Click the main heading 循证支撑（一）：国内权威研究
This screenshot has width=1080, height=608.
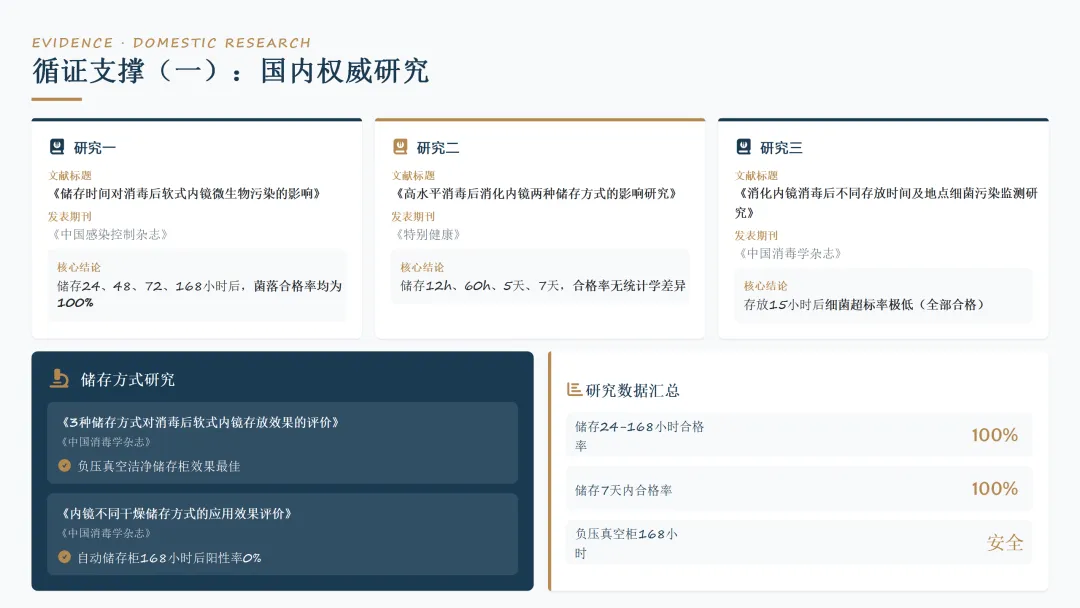coord(231,71)
